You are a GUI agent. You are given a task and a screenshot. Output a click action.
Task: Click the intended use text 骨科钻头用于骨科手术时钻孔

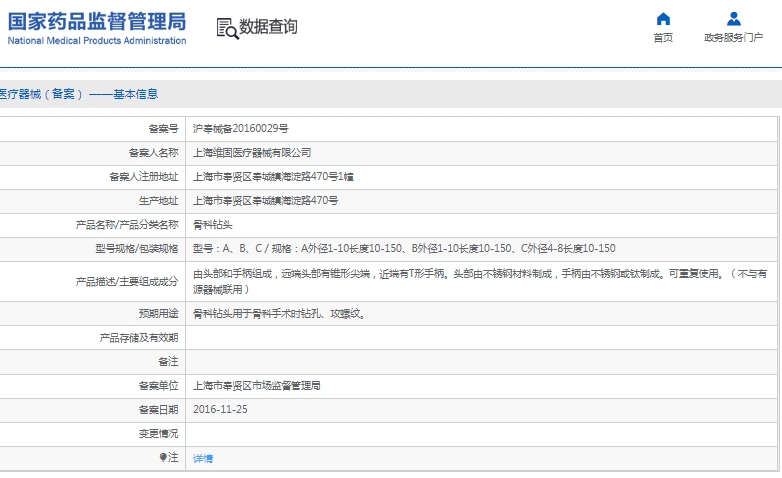[x=279, y=314]
